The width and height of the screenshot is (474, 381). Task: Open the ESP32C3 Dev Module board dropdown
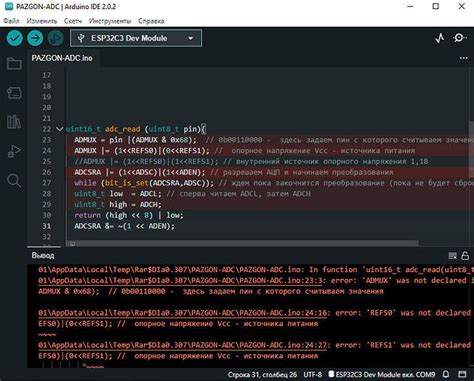pyautogui.click(x=136, y=38)
